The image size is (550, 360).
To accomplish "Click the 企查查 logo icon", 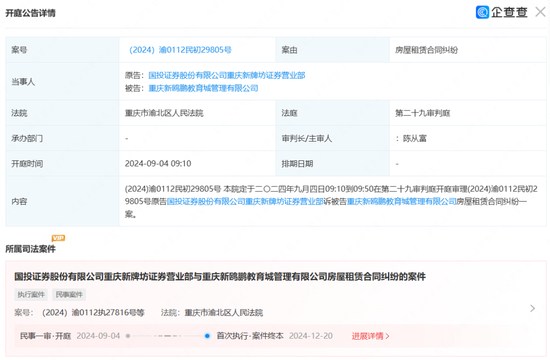I will 482,12.
